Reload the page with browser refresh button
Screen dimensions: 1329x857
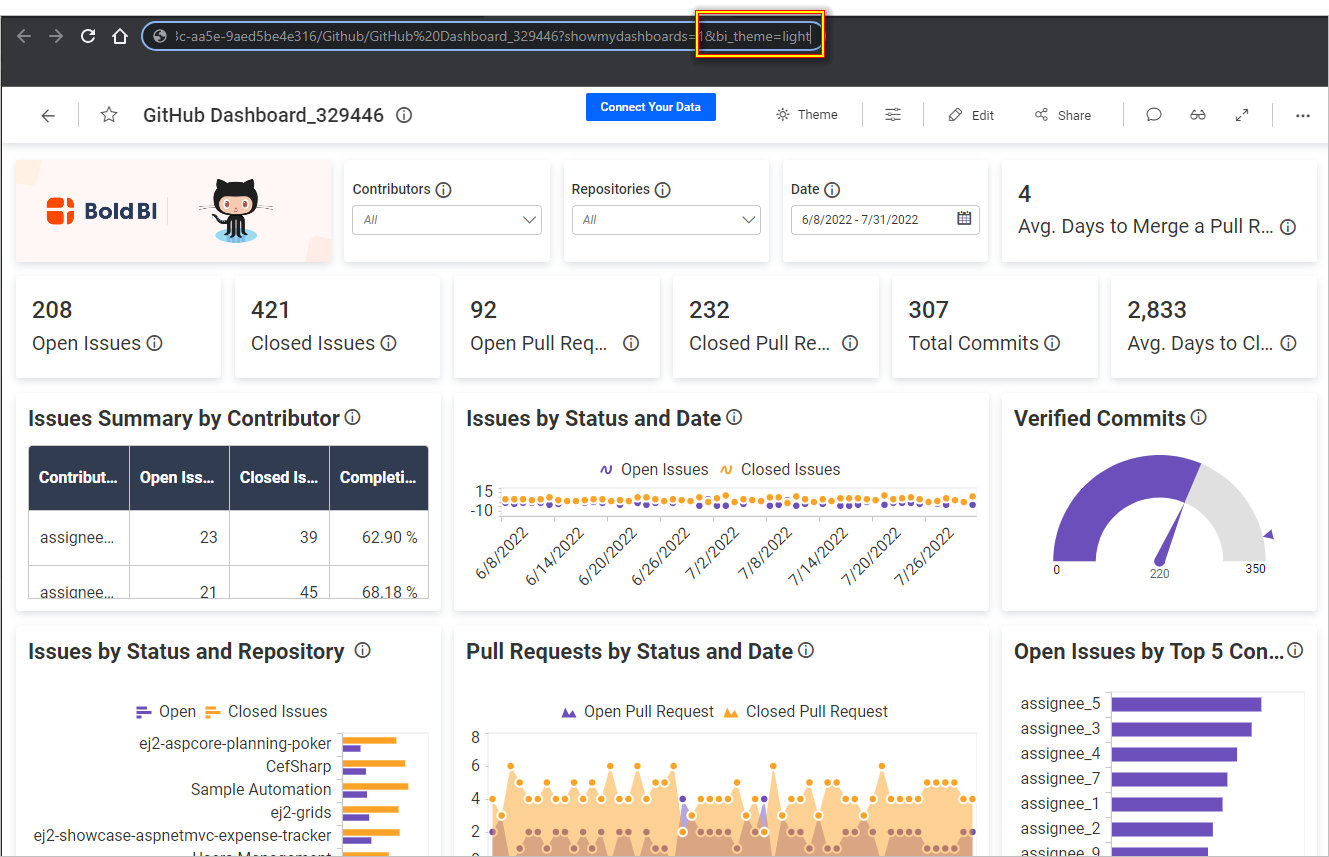(x=88, y=36)
